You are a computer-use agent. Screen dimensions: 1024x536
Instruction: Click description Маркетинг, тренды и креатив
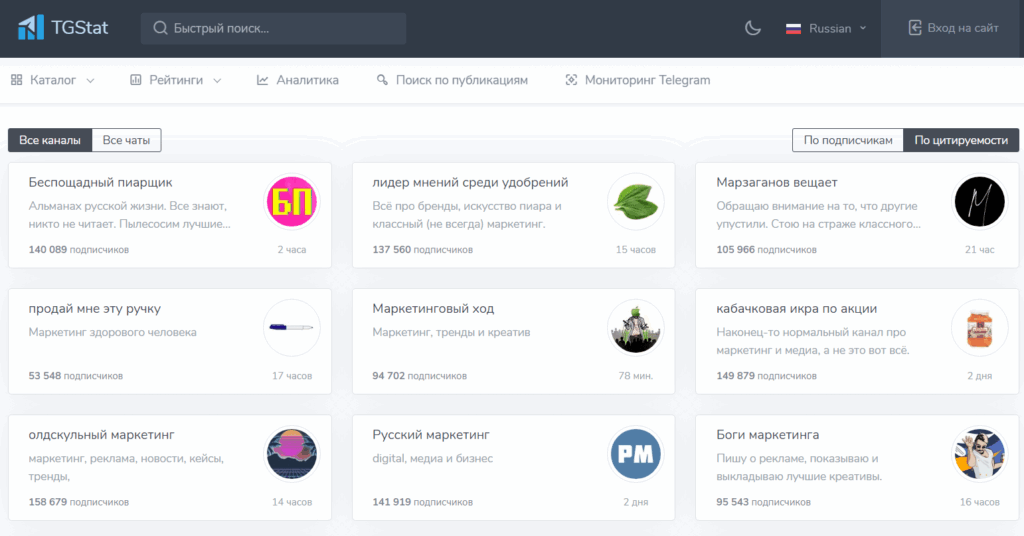pyautogui.click(x=451, y=332)
